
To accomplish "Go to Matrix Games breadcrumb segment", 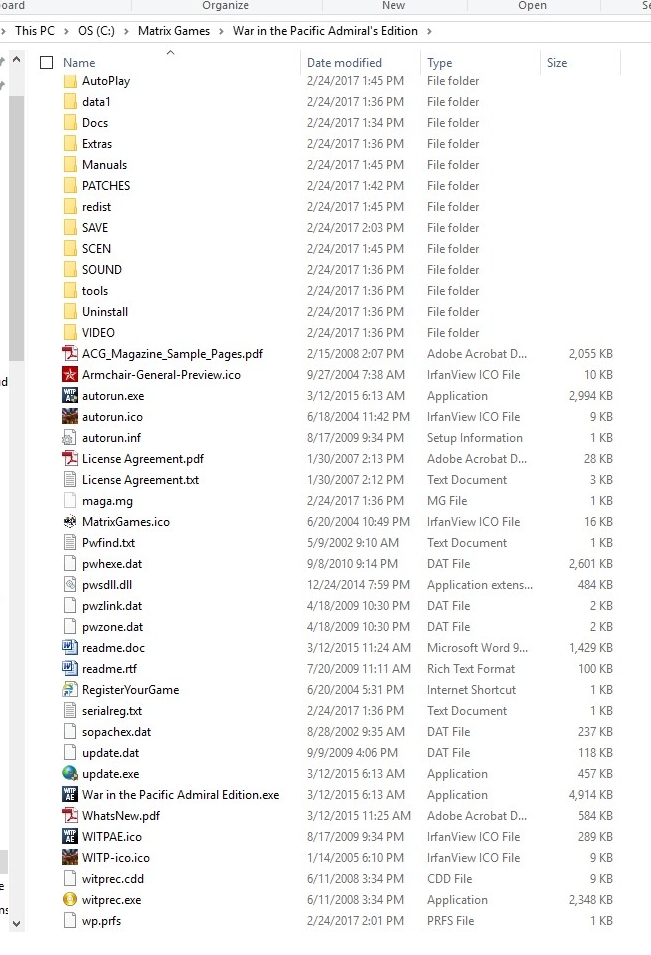I will [x=174, y=31].
